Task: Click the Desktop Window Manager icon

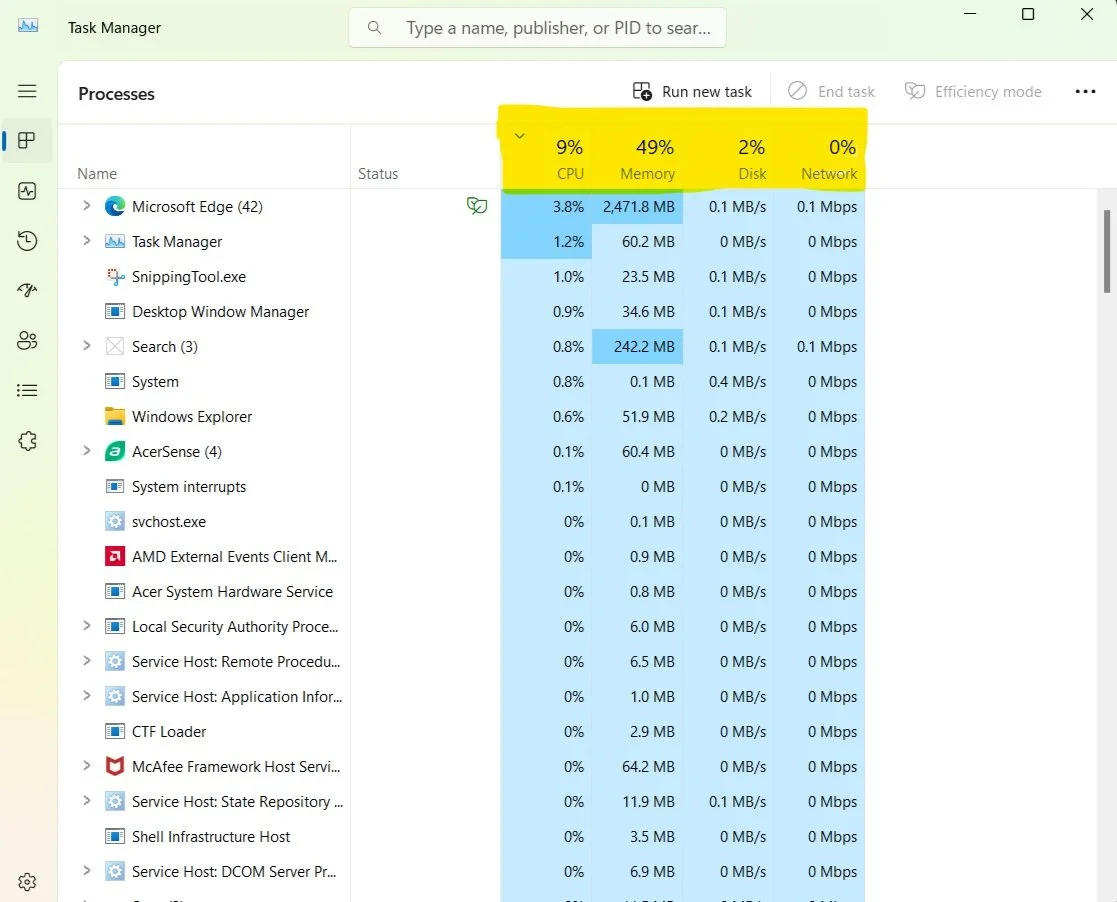Action: [115, 311]
